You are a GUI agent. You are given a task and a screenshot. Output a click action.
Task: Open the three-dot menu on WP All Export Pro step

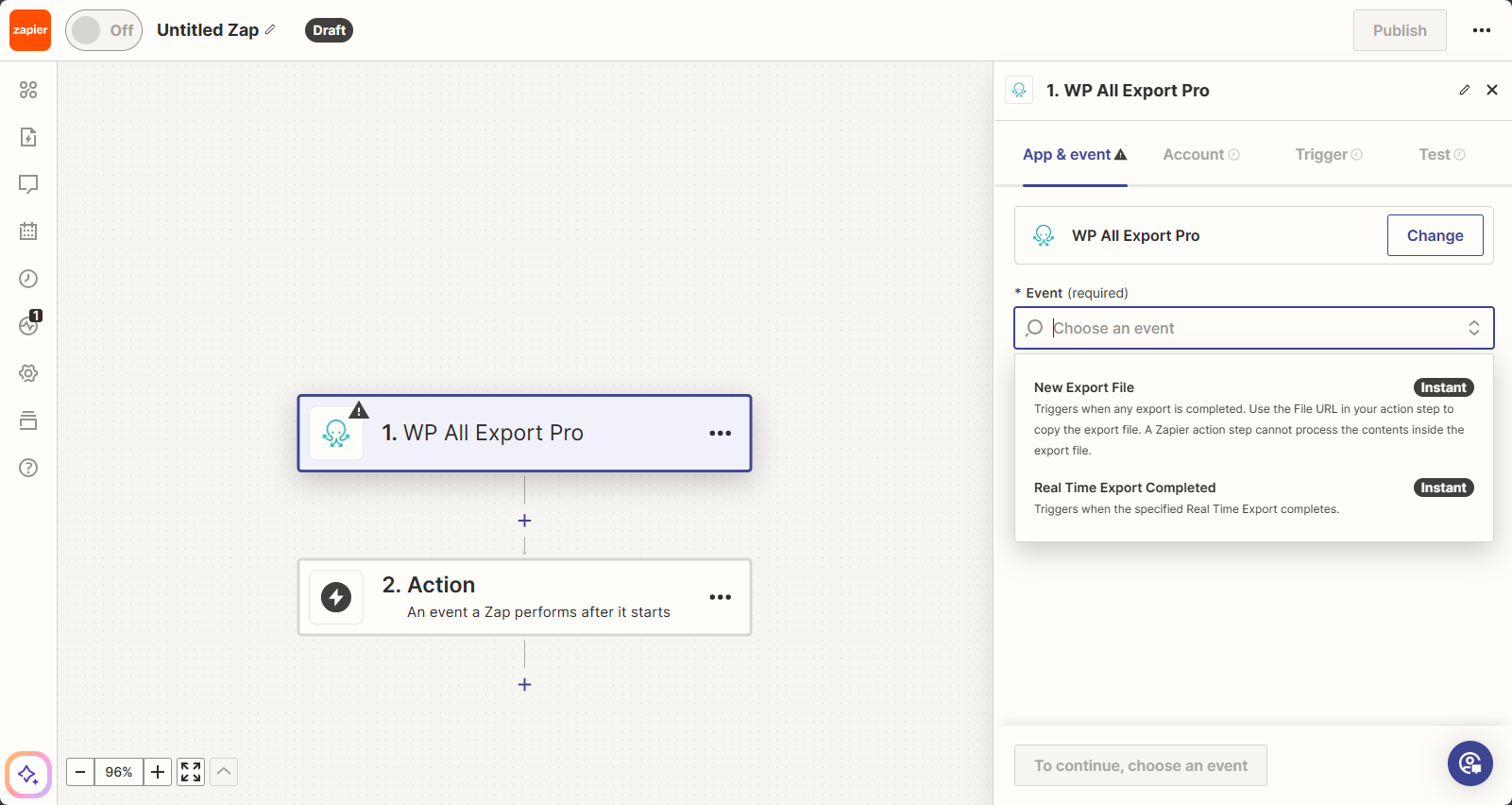(720, 433)
